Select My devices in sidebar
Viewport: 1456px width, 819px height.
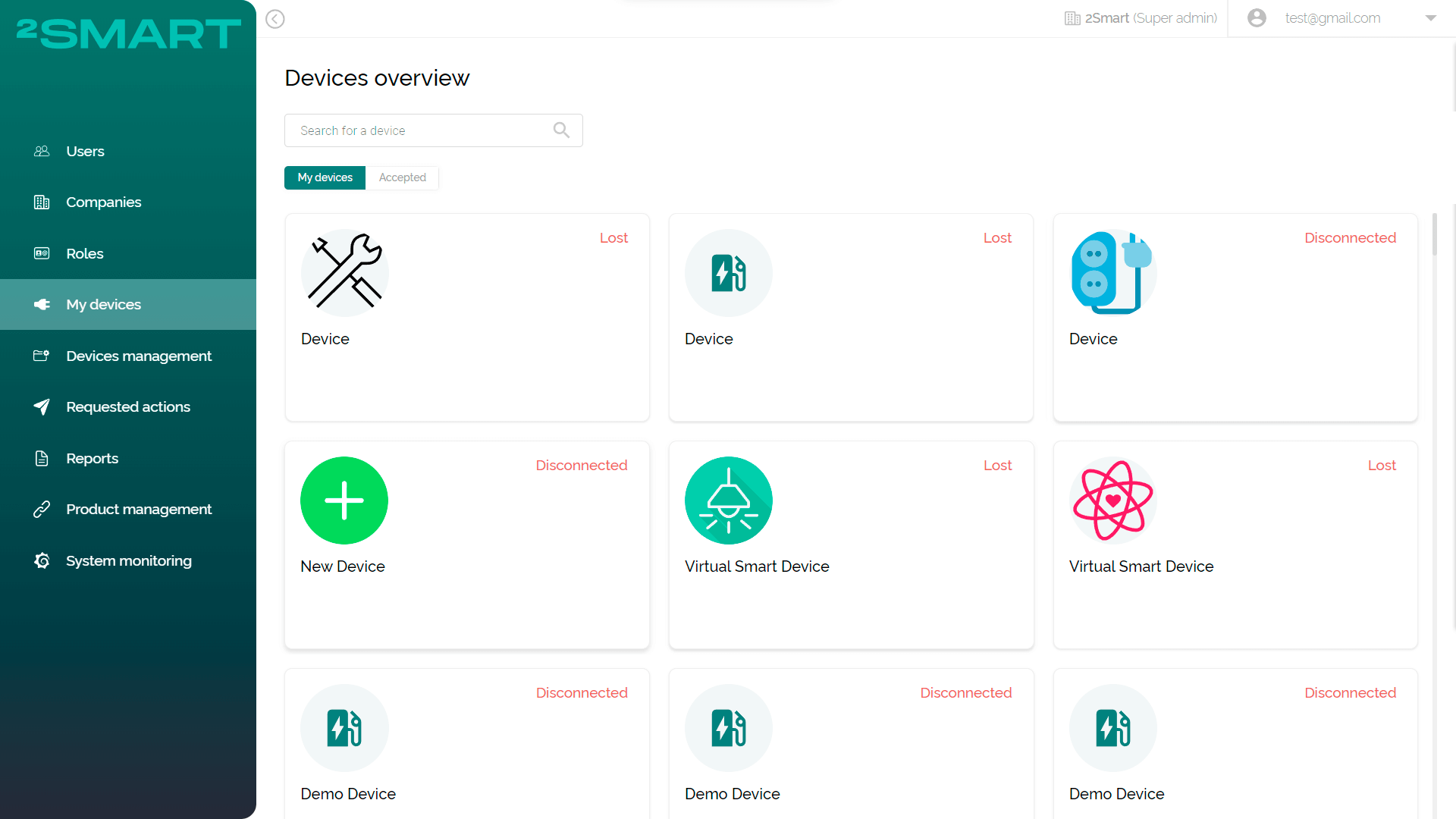128,304
